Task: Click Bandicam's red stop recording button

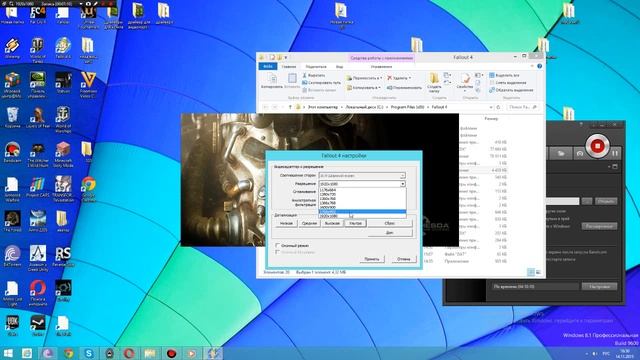Action: (x=597, y=146)
